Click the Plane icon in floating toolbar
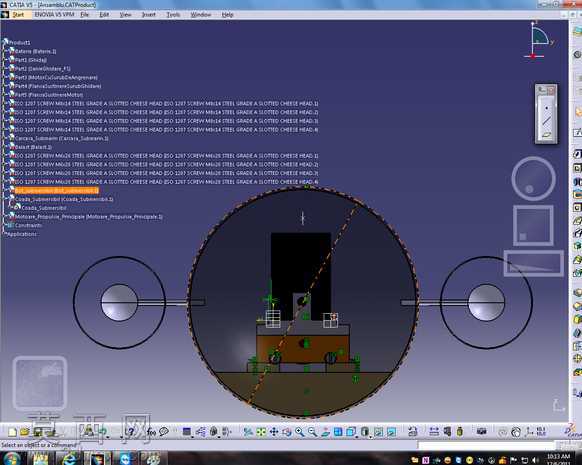The image size is (582, 465). pos(546,135)
